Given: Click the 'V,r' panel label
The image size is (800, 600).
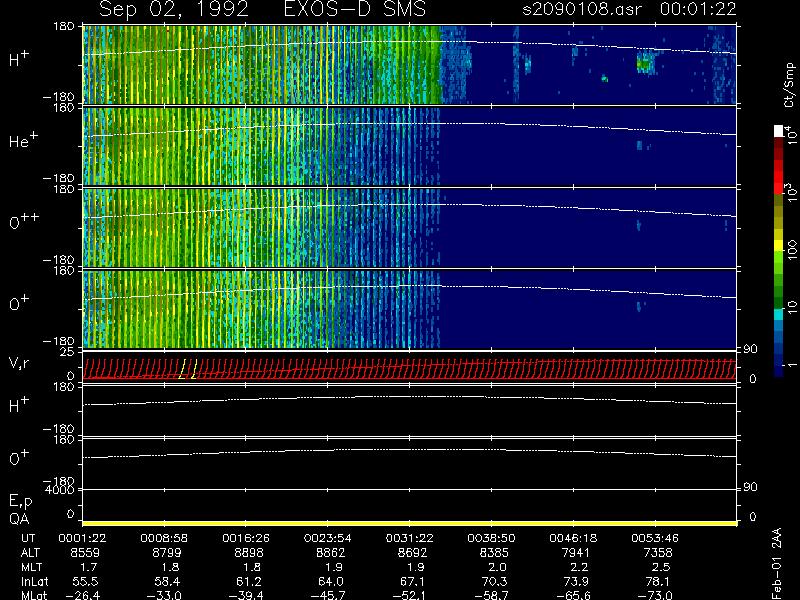Looking at the screenshot, I should point(19,364).
